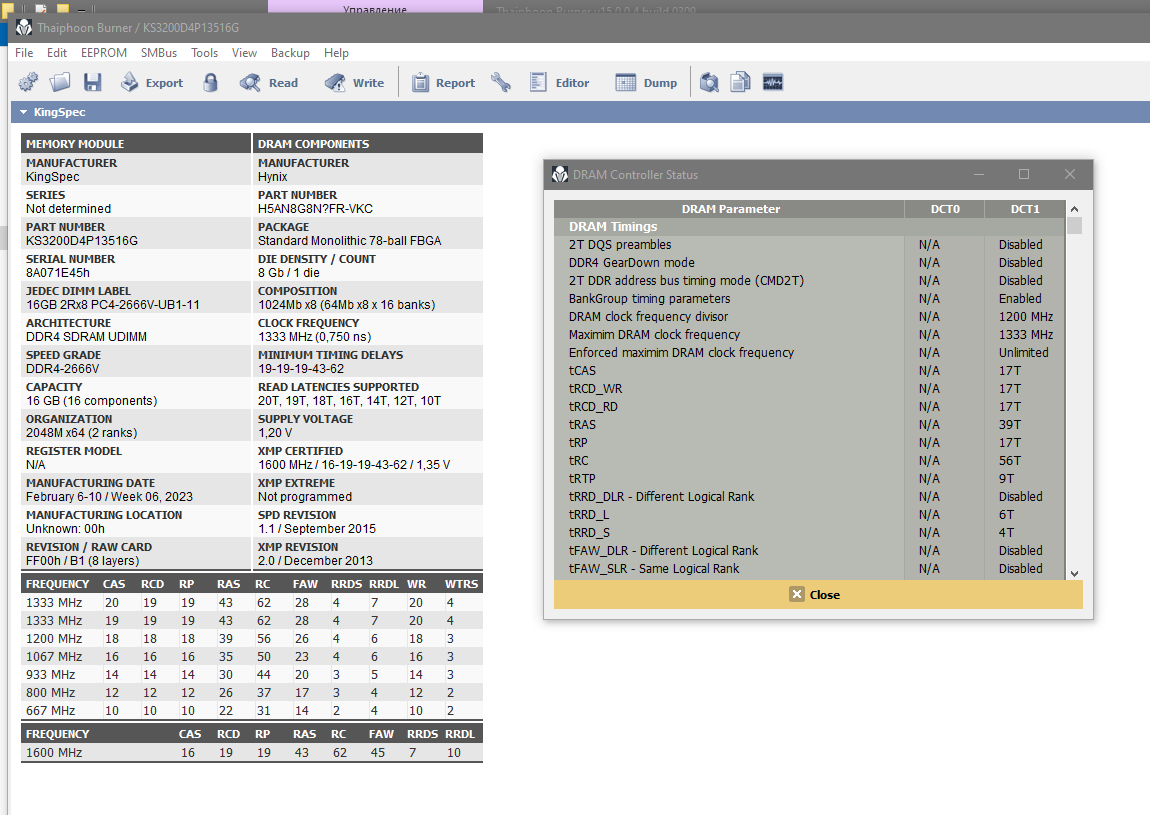Image resolution: width=1150 pixels, height=815 pixels.
Task: Click the 2T DQS preambles row
Action: tap(810, 244)
